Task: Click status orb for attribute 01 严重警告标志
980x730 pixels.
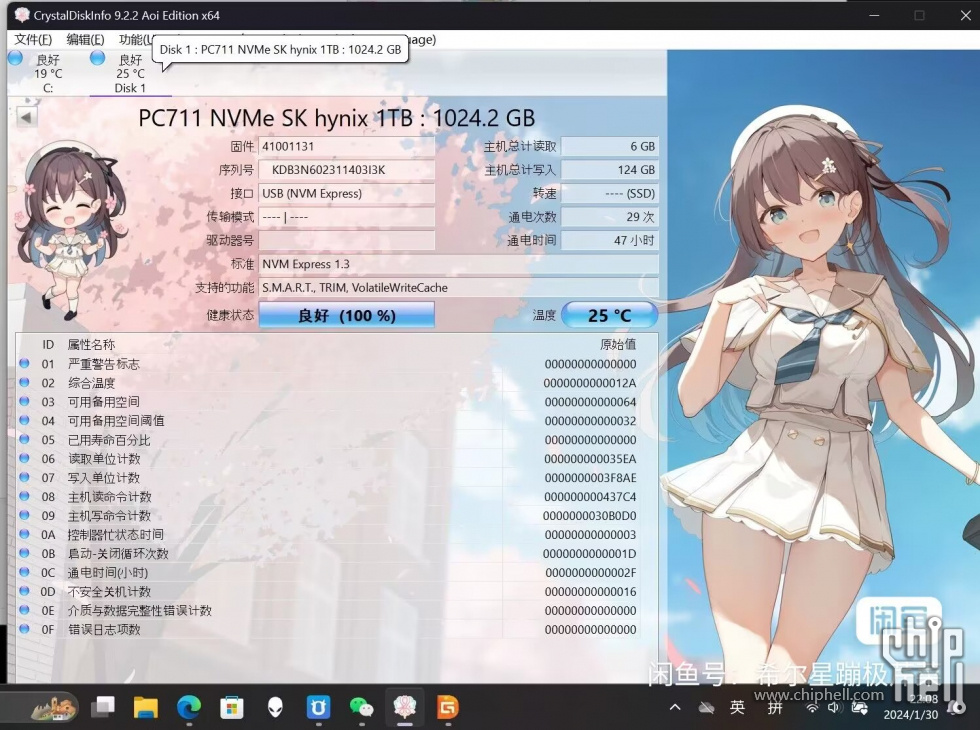Action: click(24, 363)
